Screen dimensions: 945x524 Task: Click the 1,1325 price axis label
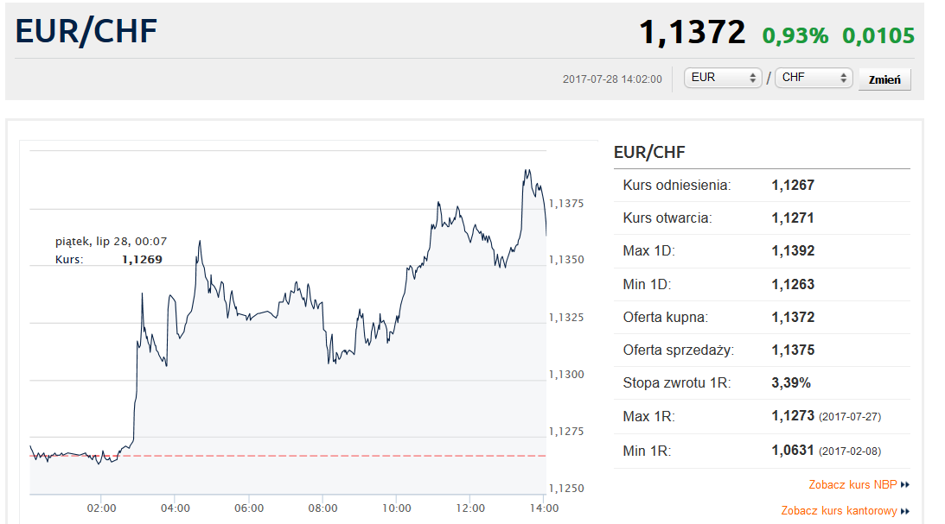coord(567,318)
